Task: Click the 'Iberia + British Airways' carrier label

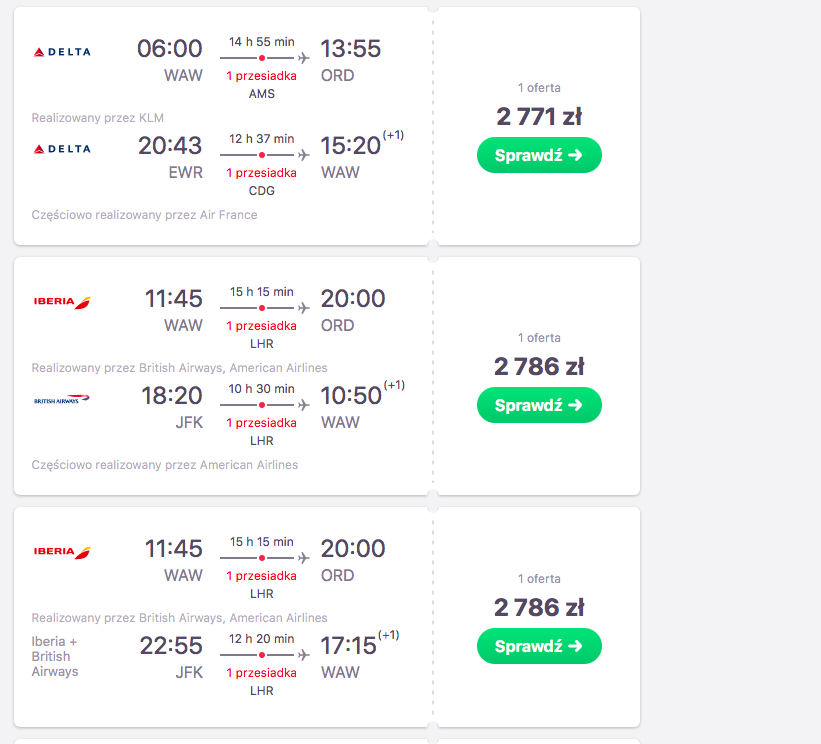Action: (x=55, y=657)
